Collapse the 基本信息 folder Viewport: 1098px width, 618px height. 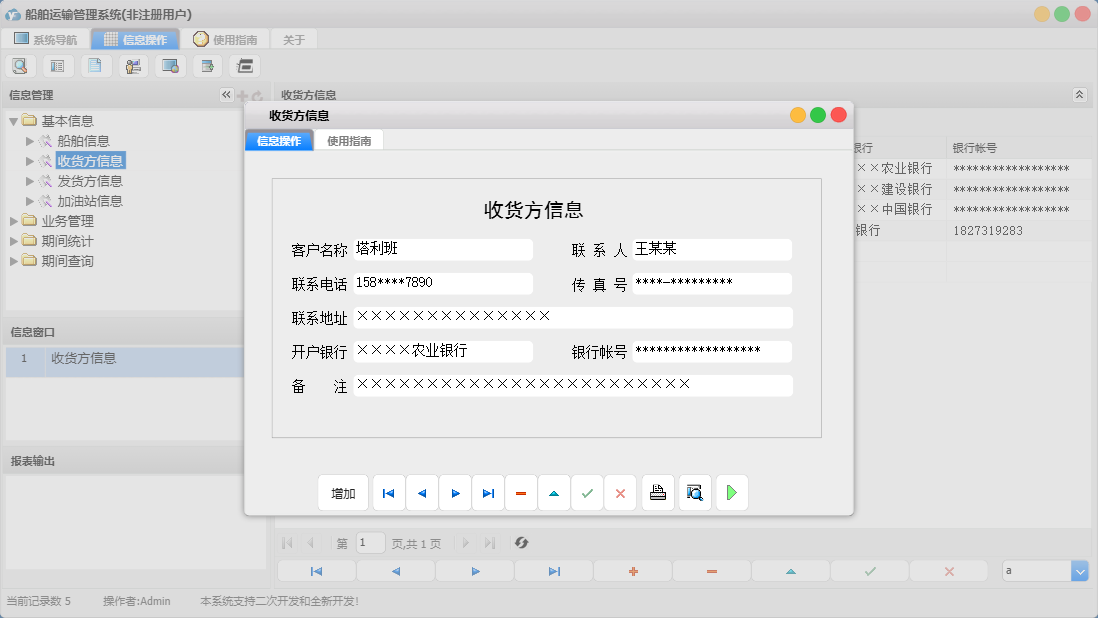point(10,120)
